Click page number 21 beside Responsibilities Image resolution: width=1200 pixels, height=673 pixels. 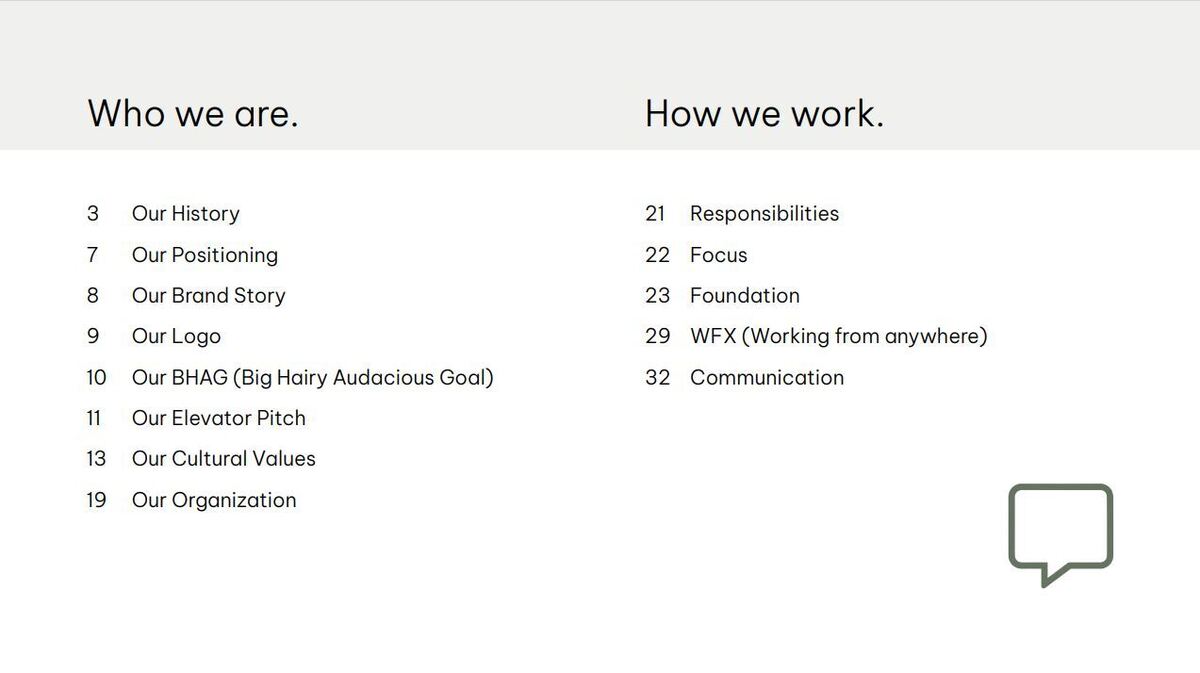[x=655, y=214]
